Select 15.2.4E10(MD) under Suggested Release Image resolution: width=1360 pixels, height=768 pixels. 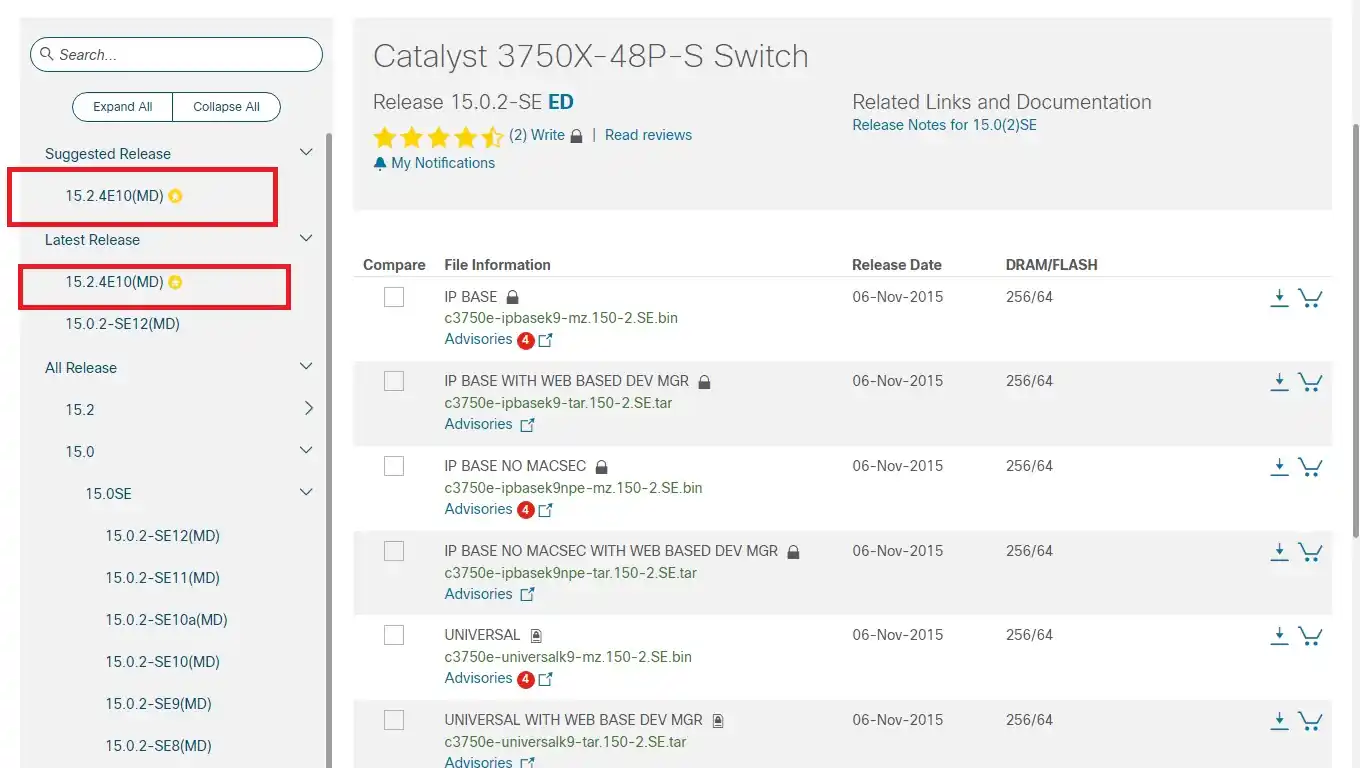114,196
